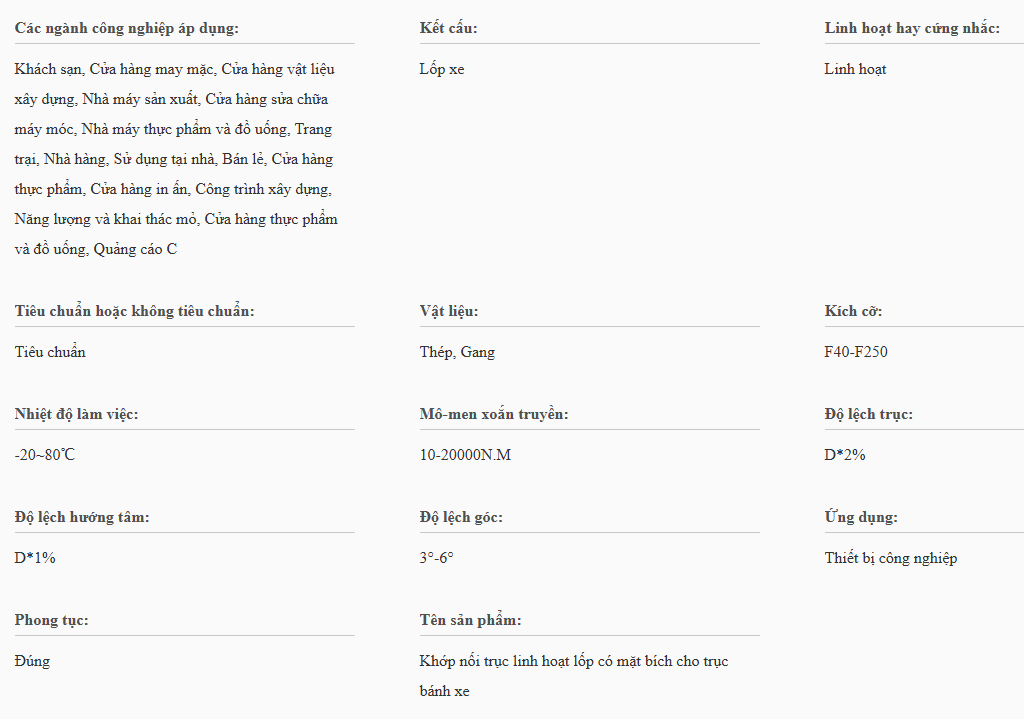Screen dimensions: 1024x719
Task: Click the 'Mô-men xoắn truyền:' heading
Action: 494,414
